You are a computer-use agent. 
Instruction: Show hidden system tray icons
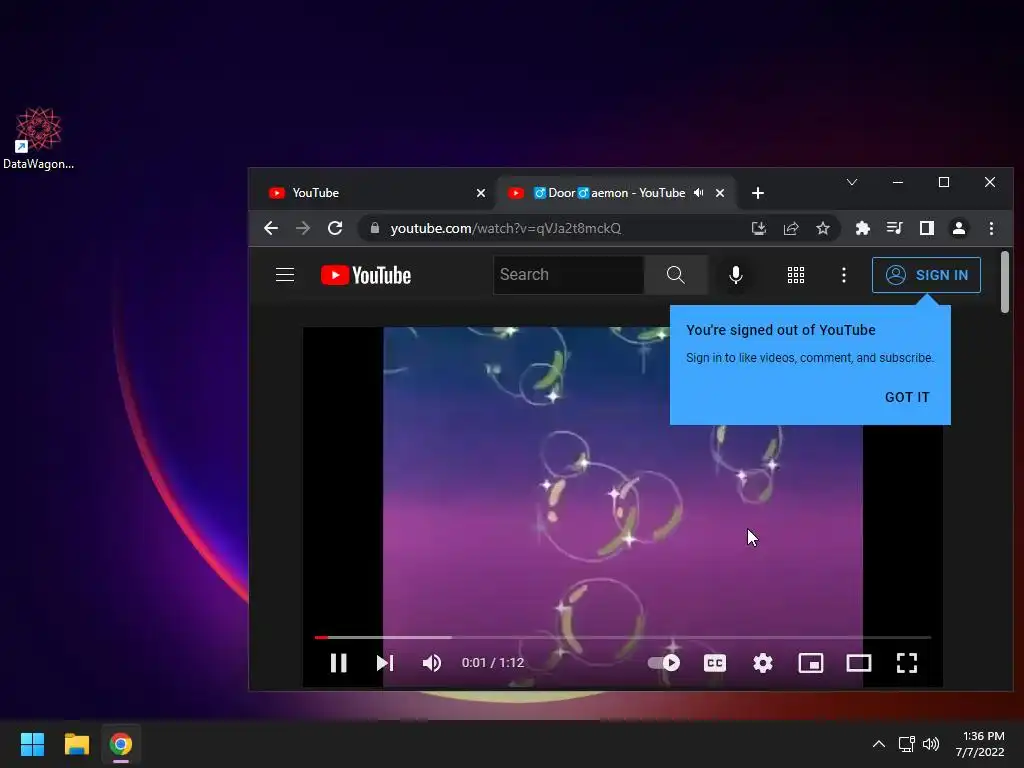879,744
